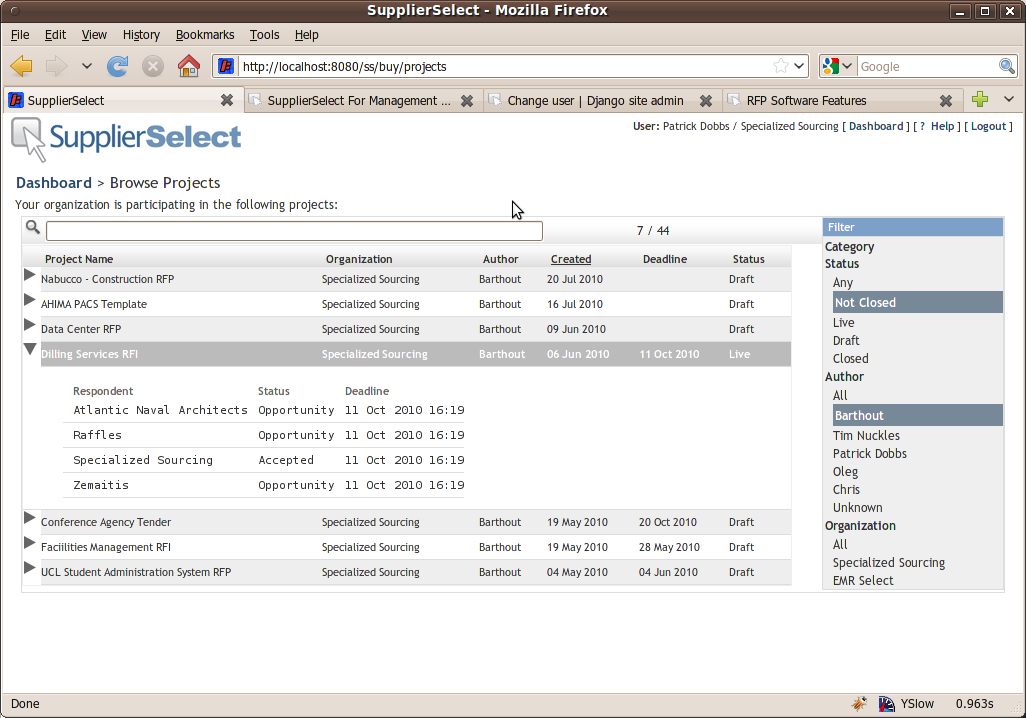Screen dimensions: 1026x718
Task: Expand the Conference Agency Tender row
Action: coord(29,518)
